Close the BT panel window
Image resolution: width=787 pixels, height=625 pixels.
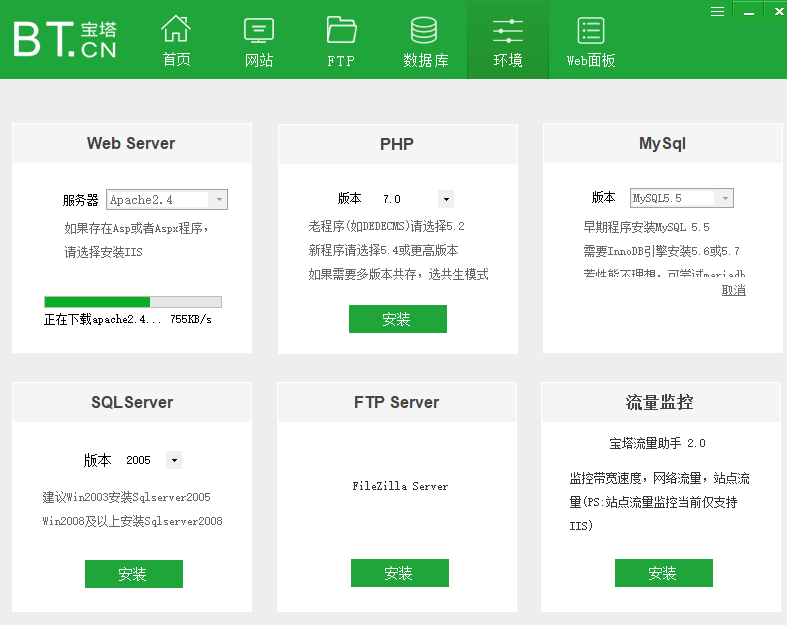(x=778, y=11)
